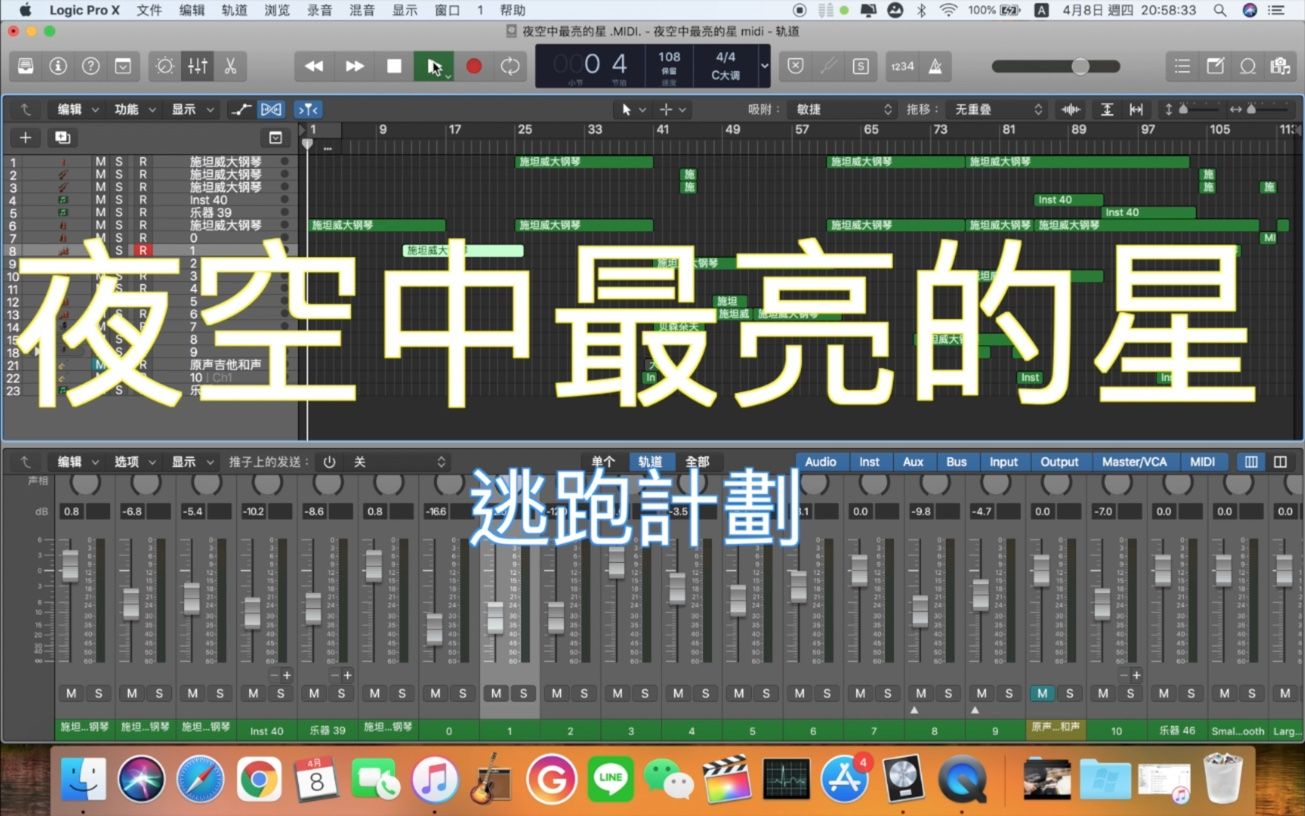Open the Command-click marquee tool menu
The height and width of the screenshot is (816, 1305).
pos(672,109)
